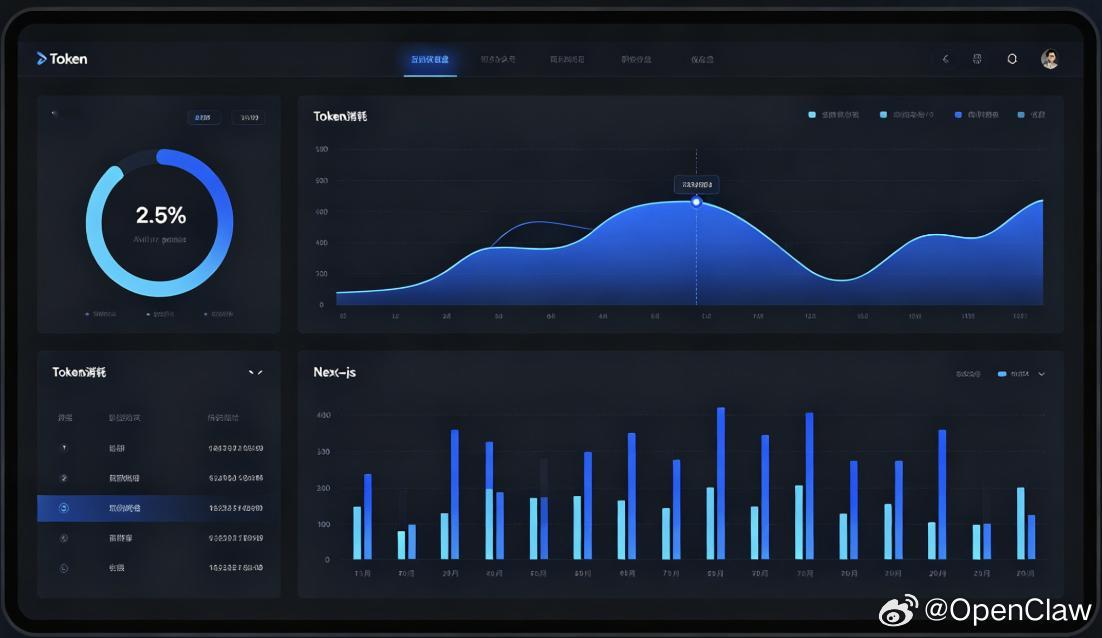The image size is (1102, 638).
Task: Click the circular notification icon in header
Action: pyautogui.click(x=1012, y=59)
